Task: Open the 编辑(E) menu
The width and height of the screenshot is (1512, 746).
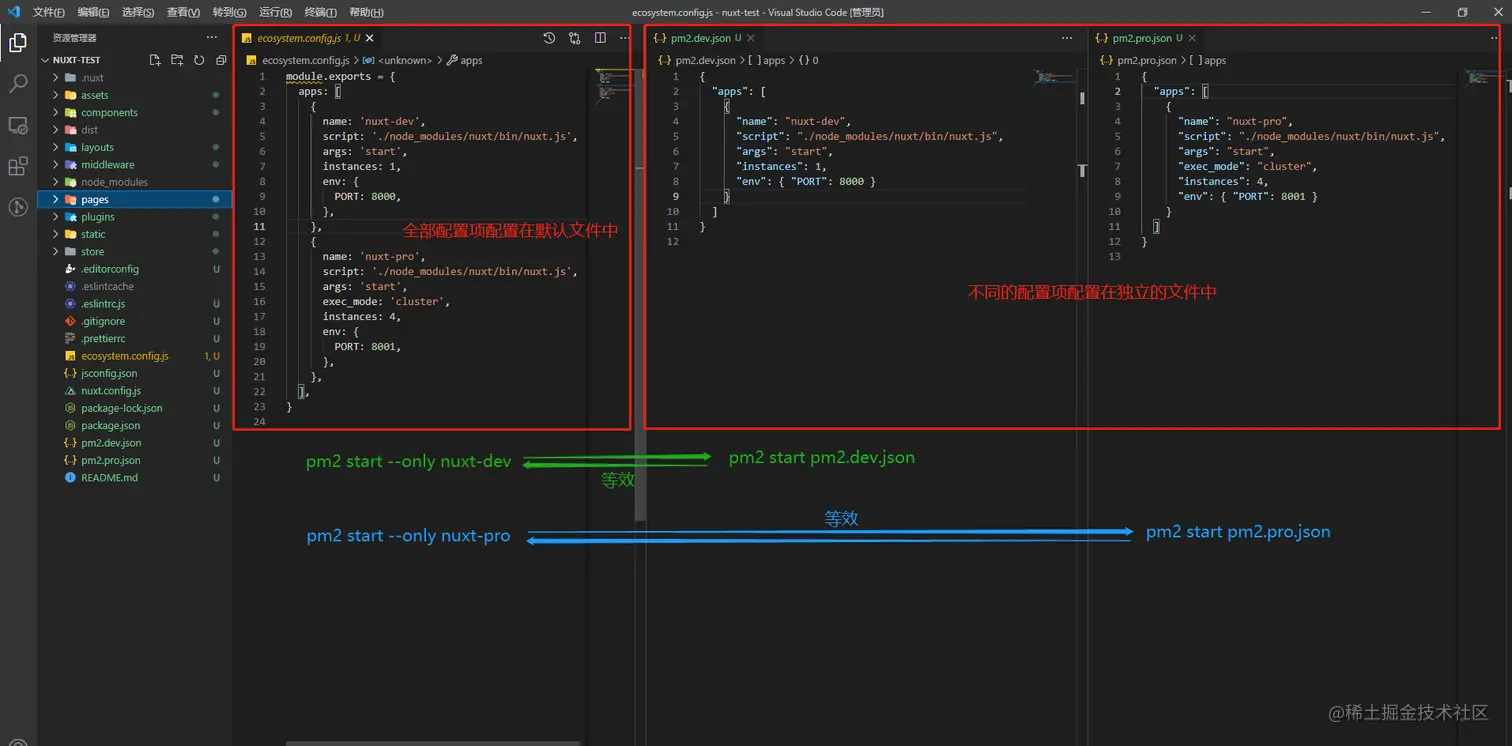Action: click(93, 12)
